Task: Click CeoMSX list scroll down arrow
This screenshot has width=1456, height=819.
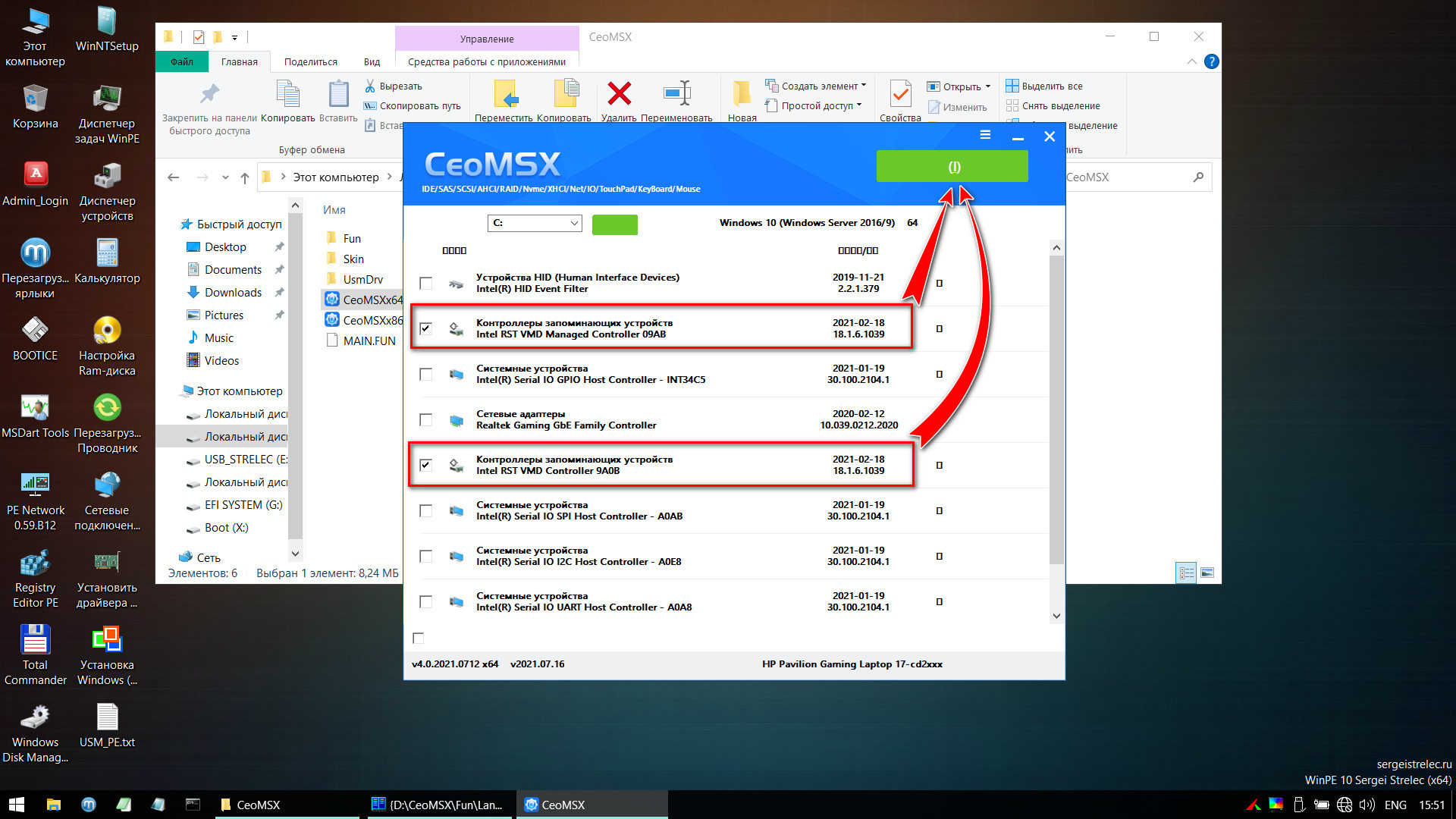Action: (1056, 617)
